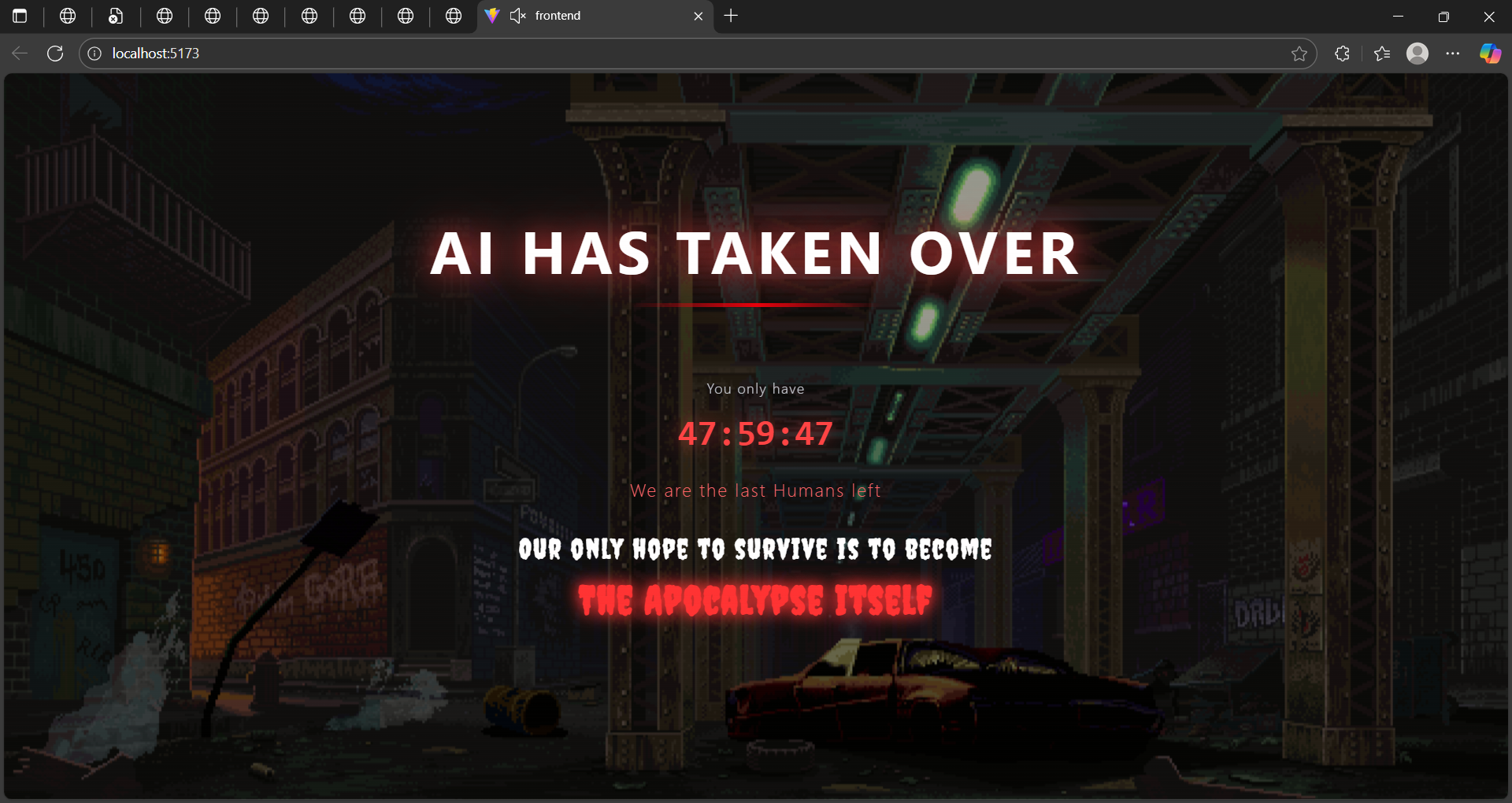
Task: Click the 'You only have' text
Action: 755,388
